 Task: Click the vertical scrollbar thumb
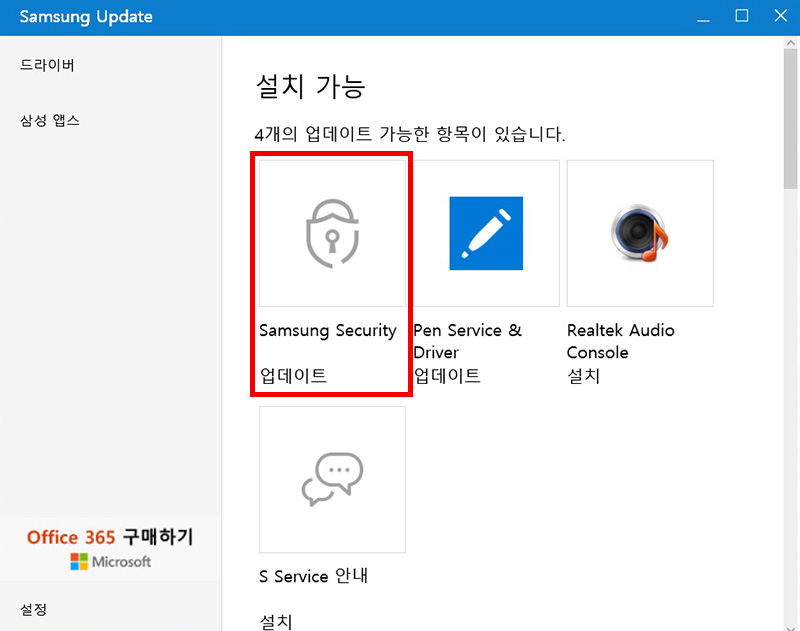click(791, 118)
